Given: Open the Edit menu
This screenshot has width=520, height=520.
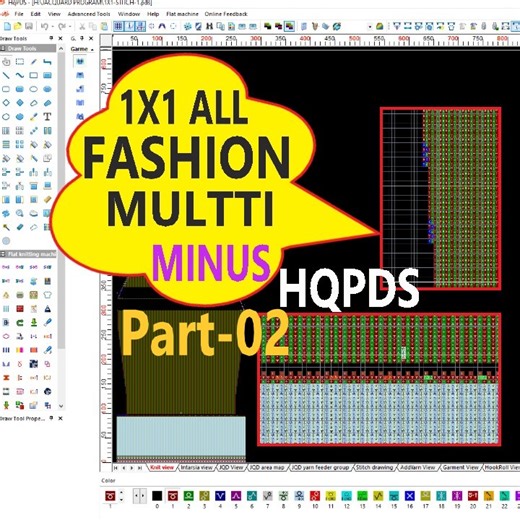Looking at the screenshot, I should point(35,14).
